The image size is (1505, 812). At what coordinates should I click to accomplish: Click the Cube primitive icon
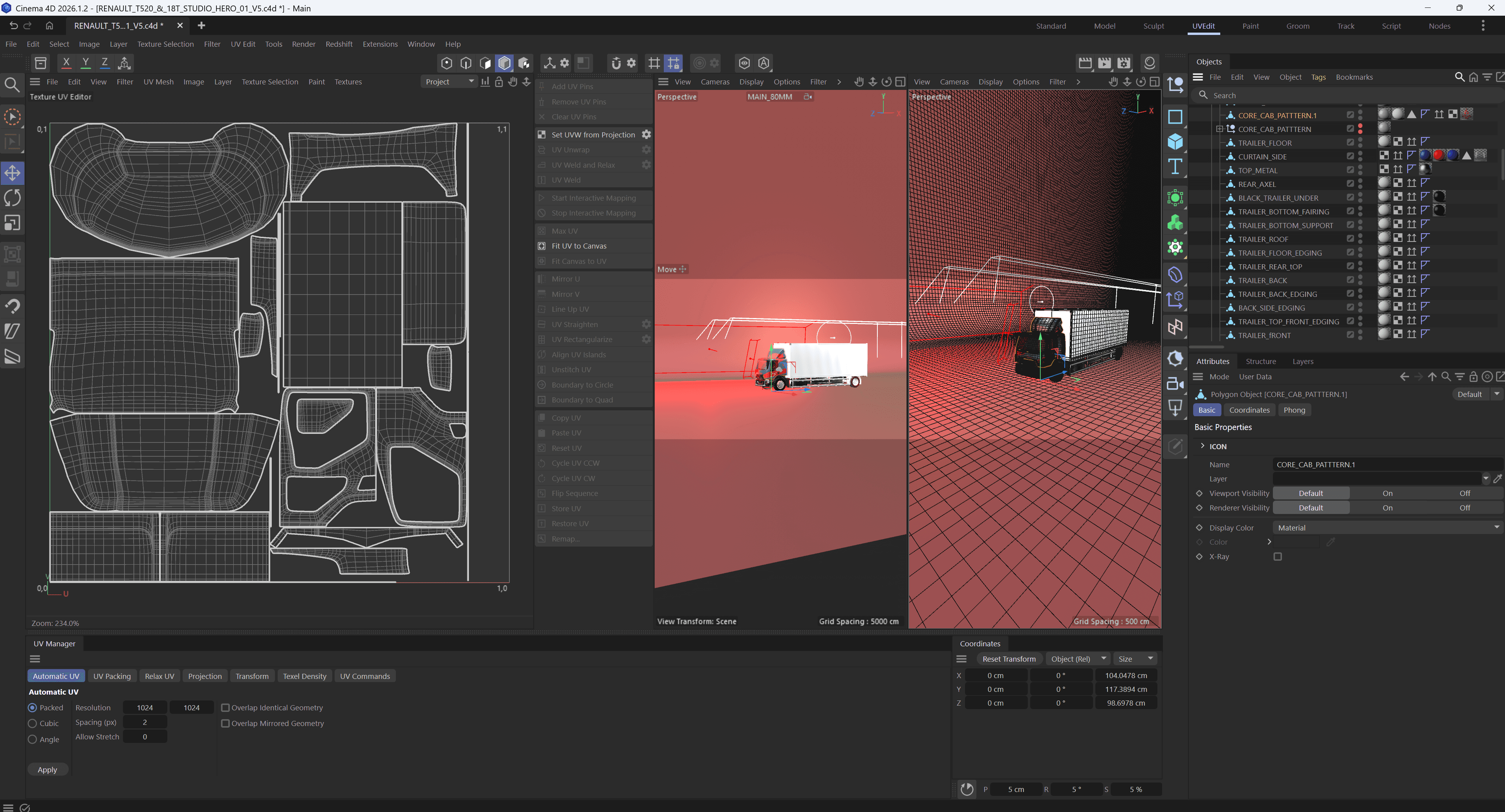point(1175,142)
